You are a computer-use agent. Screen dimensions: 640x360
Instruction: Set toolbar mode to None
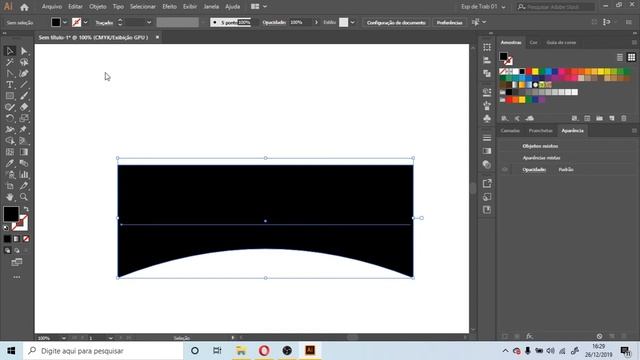click(26, 239)
